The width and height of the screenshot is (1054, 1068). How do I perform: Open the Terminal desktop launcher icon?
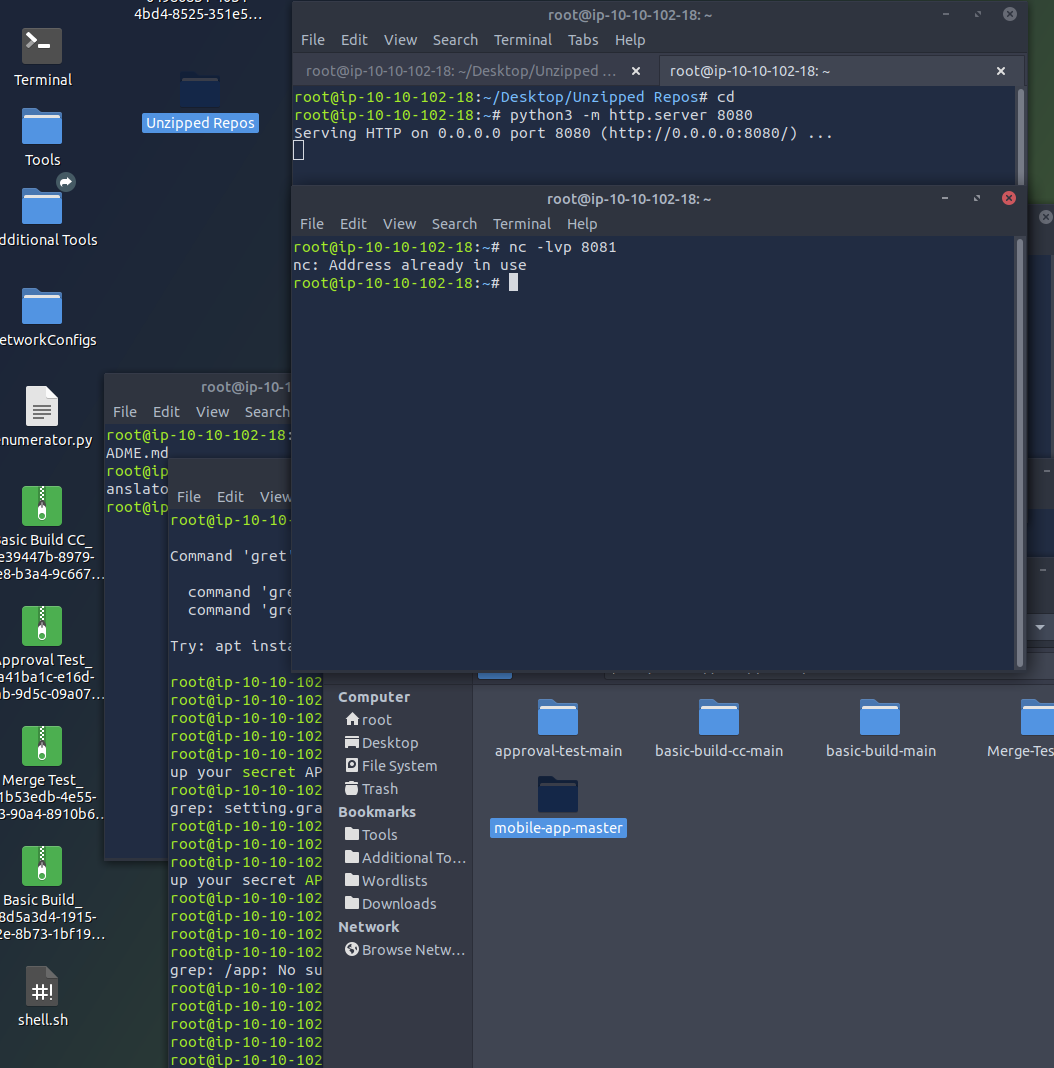coord(42,46)
